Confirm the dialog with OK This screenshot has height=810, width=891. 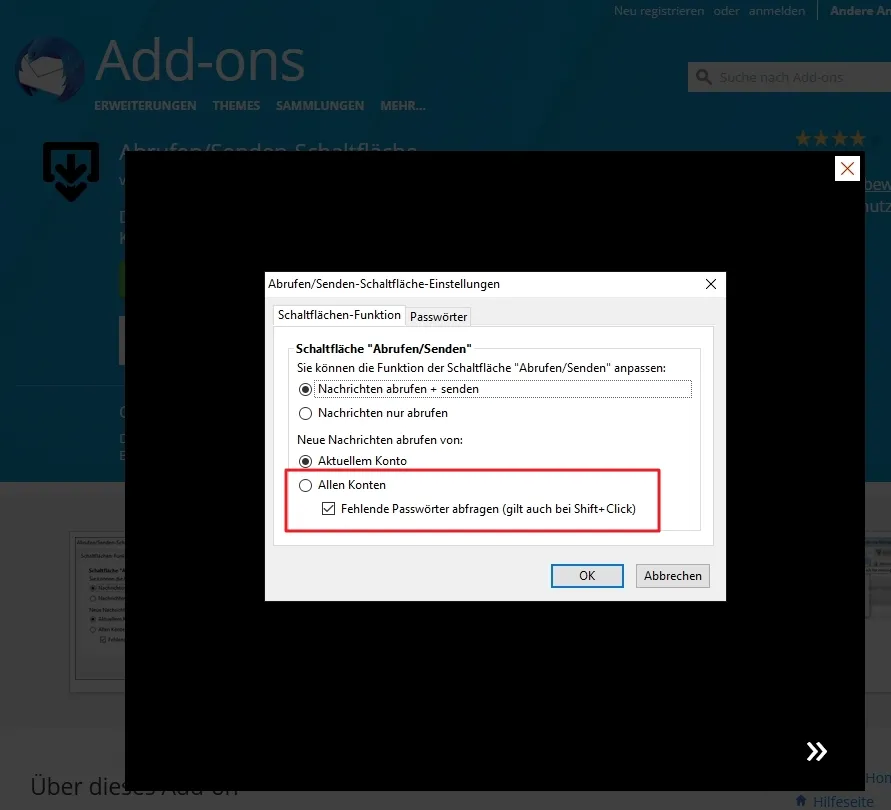click(587, 576)
